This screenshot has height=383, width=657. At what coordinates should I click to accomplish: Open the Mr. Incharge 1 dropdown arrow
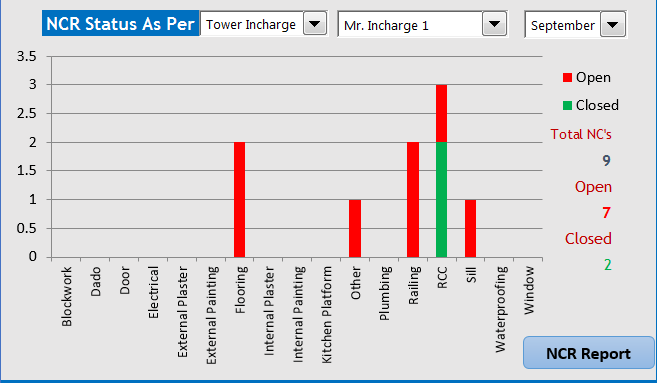(x=494, y=24)
